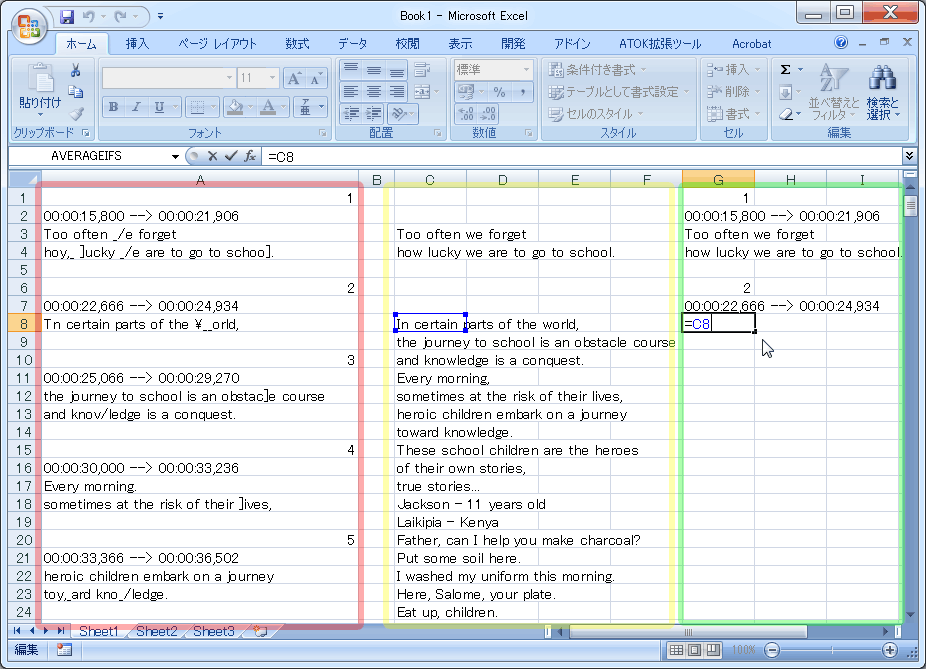Click the percent style icon
The image size is (926, 669).
500,92
